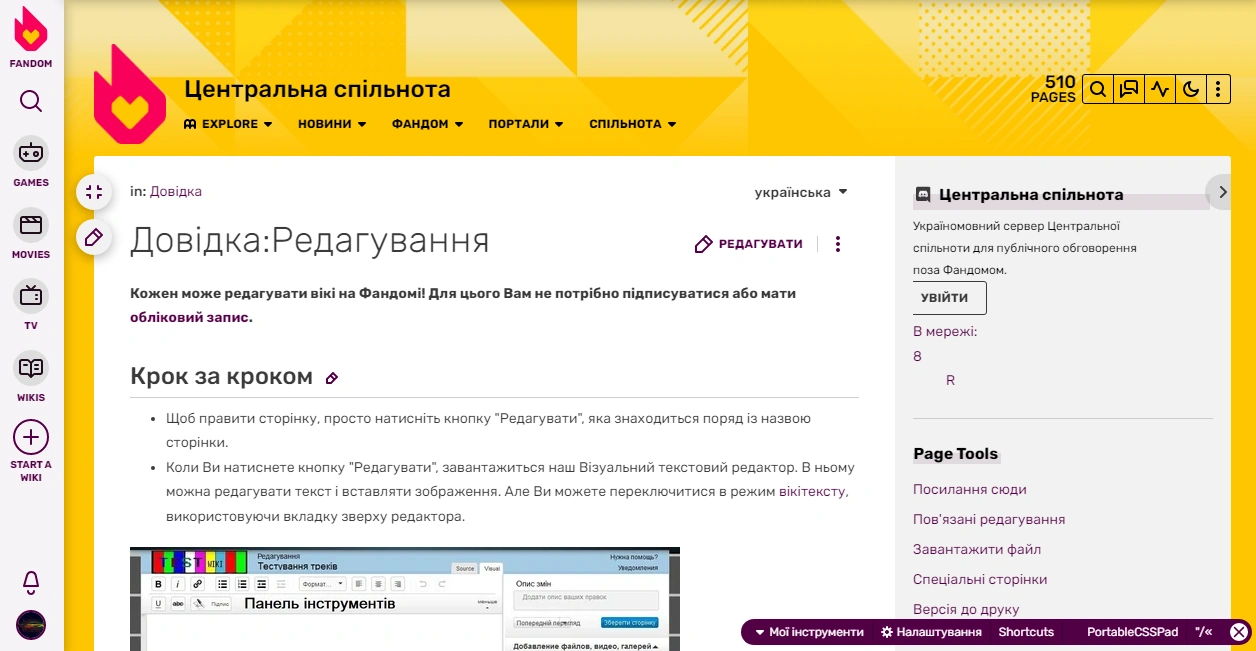Click Shortcuts in bottom toolbar

click(x=1026, y=632)
